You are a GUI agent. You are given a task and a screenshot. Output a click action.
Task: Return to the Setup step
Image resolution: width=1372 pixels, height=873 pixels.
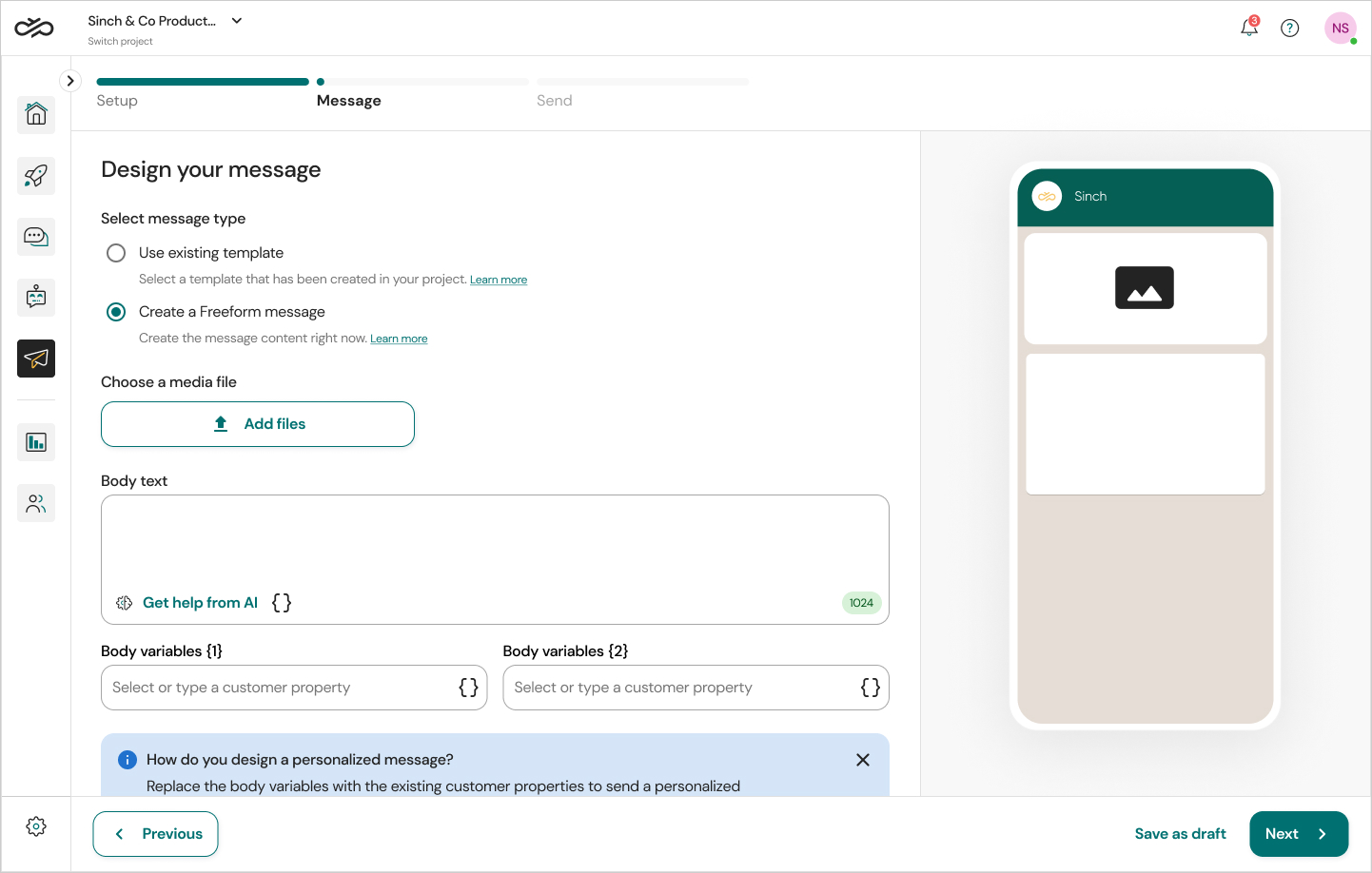[117, 100]
